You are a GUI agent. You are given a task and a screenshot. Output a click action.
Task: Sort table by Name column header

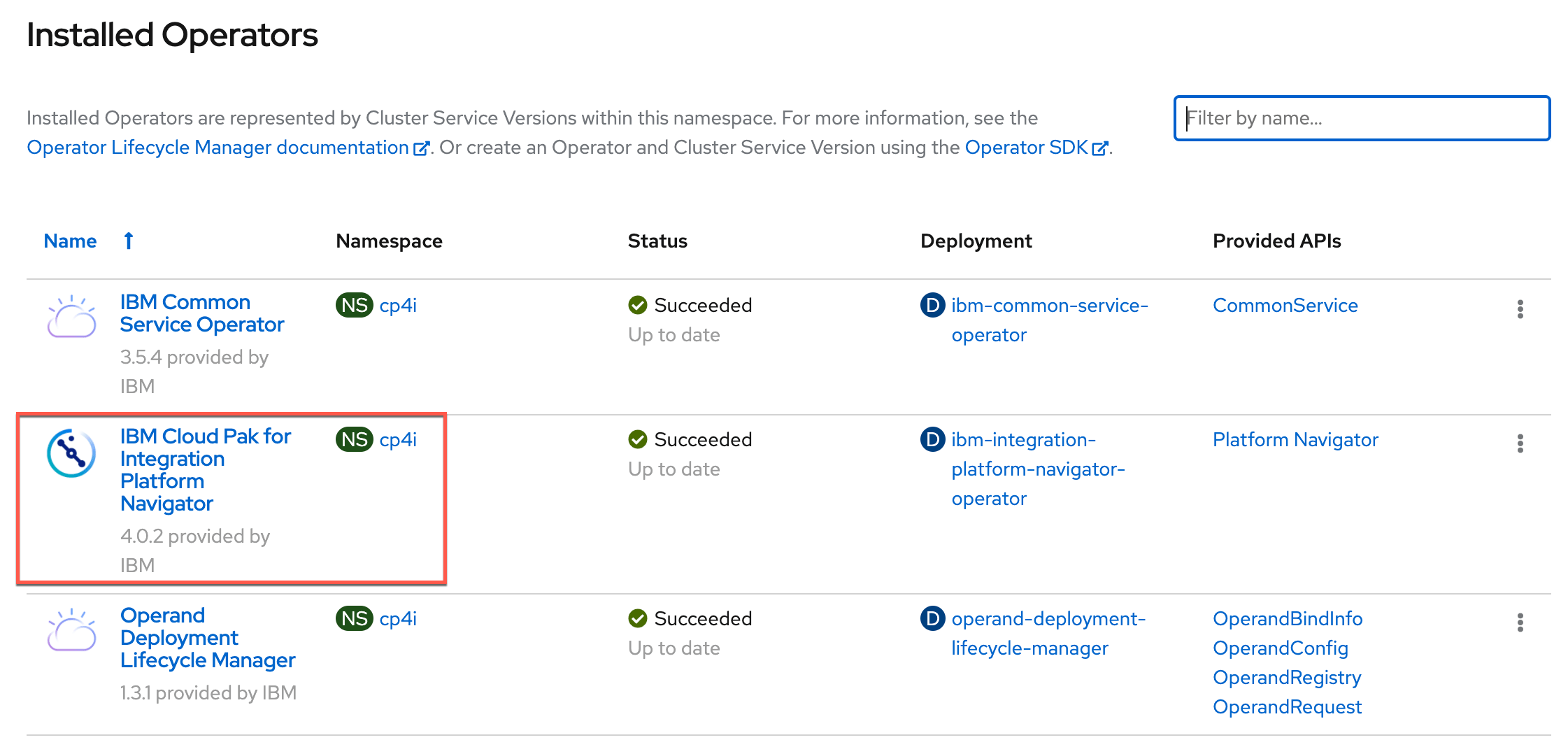click(x=70, y=241)
